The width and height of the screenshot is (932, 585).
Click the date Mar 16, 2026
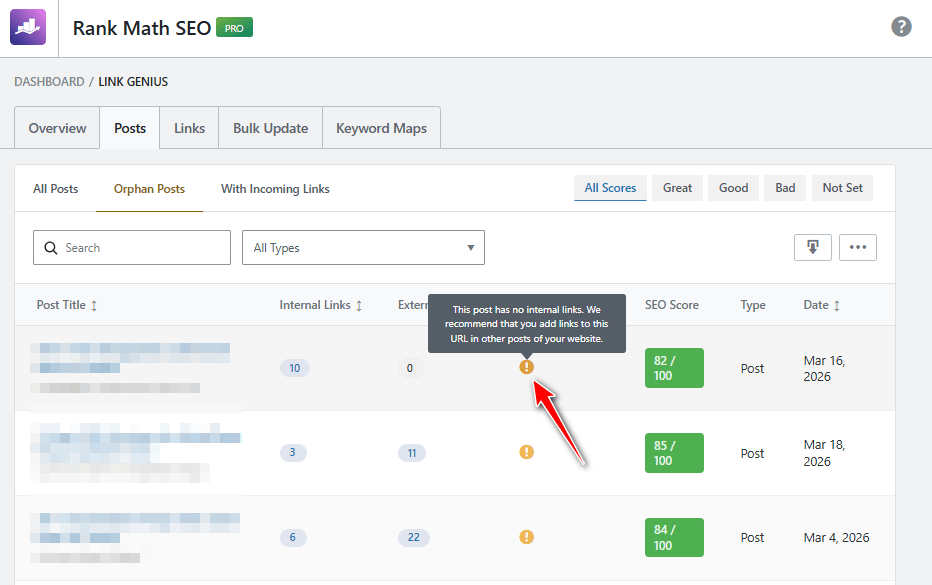pyautogui.click(x=824, y=369)
